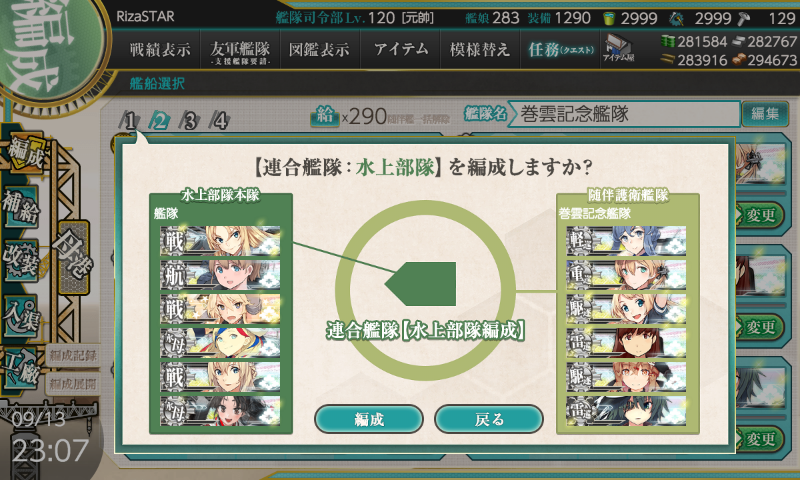The width and height of the screenshot is (800, 480).
Task: Switch to fleet tab 3
Action: [190, 120]
